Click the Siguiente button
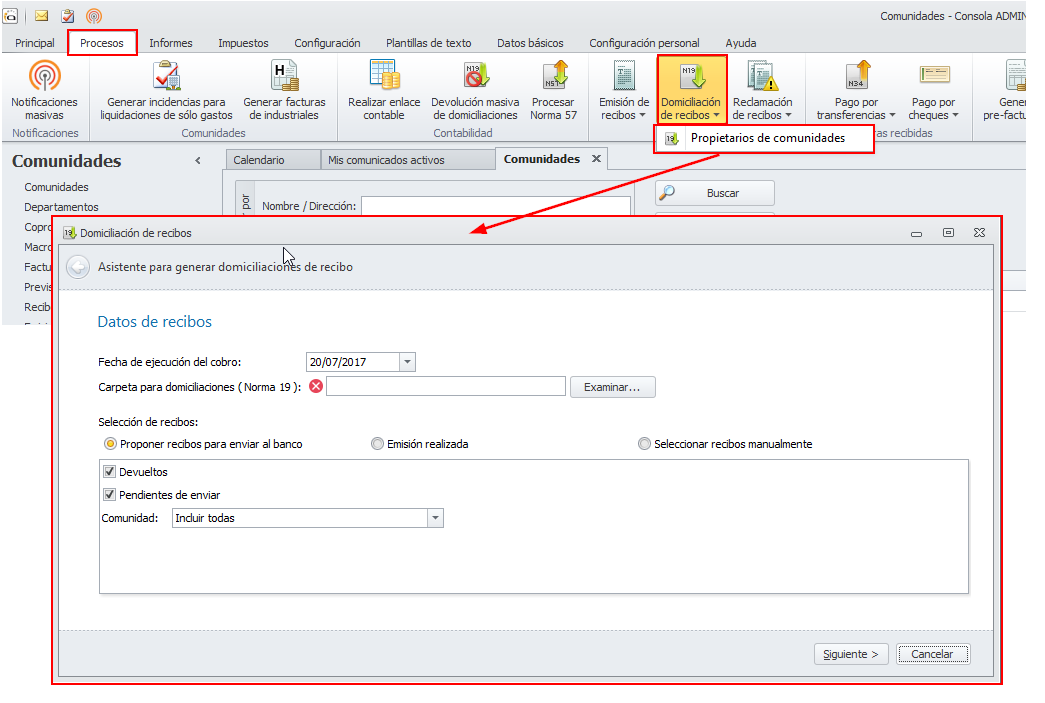Viewport: 1045px width, 703px height. coord(850,654)
